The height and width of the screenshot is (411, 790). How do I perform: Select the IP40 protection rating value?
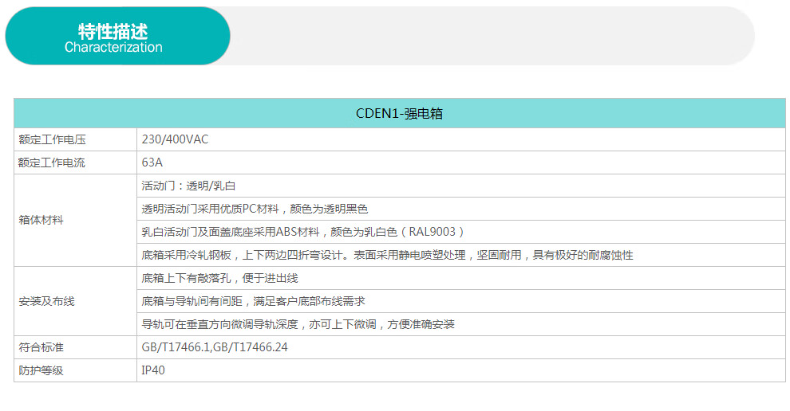click(x=154, y=370)
